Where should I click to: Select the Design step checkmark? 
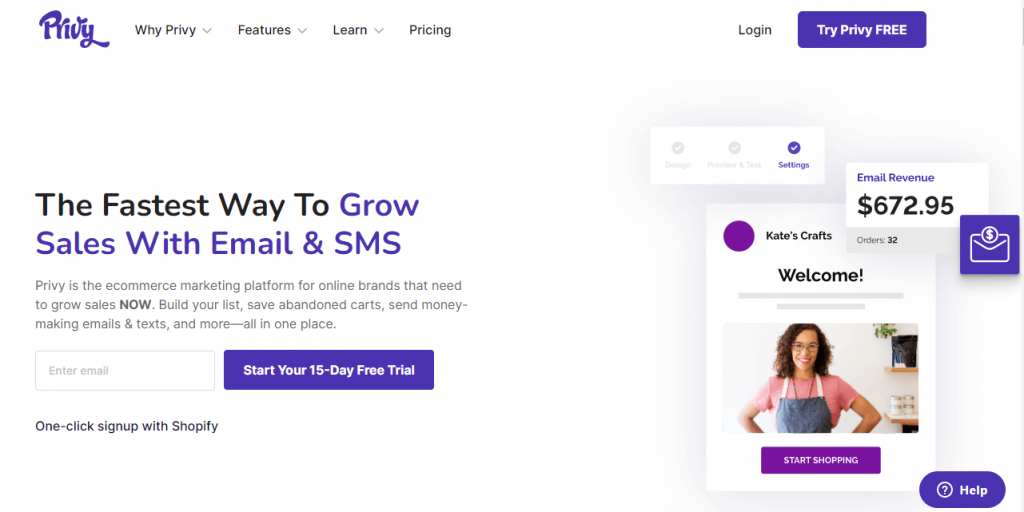(678, 148)
